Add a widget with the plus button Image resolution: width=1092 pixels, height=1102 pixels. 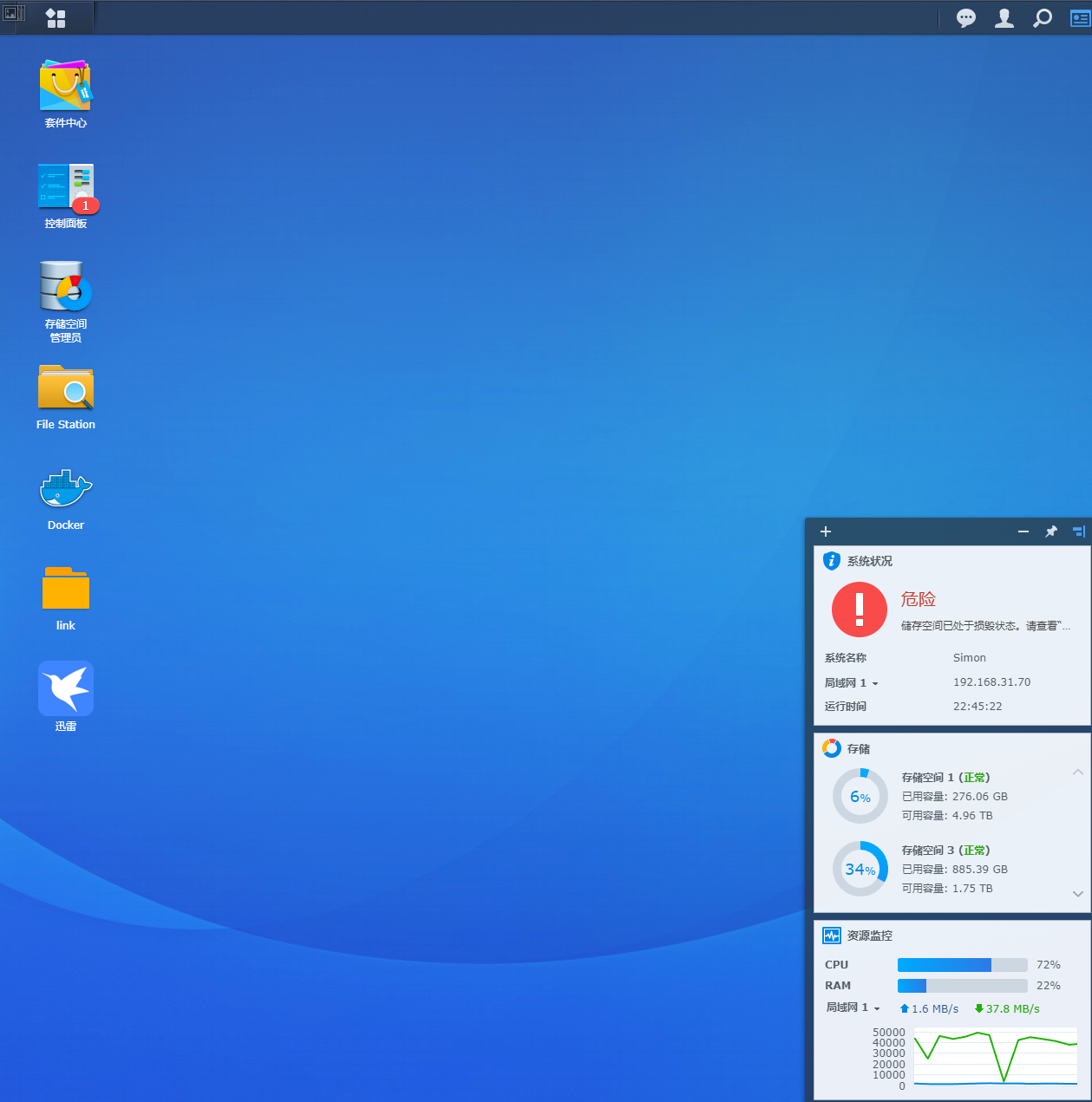tap(826, 531)
